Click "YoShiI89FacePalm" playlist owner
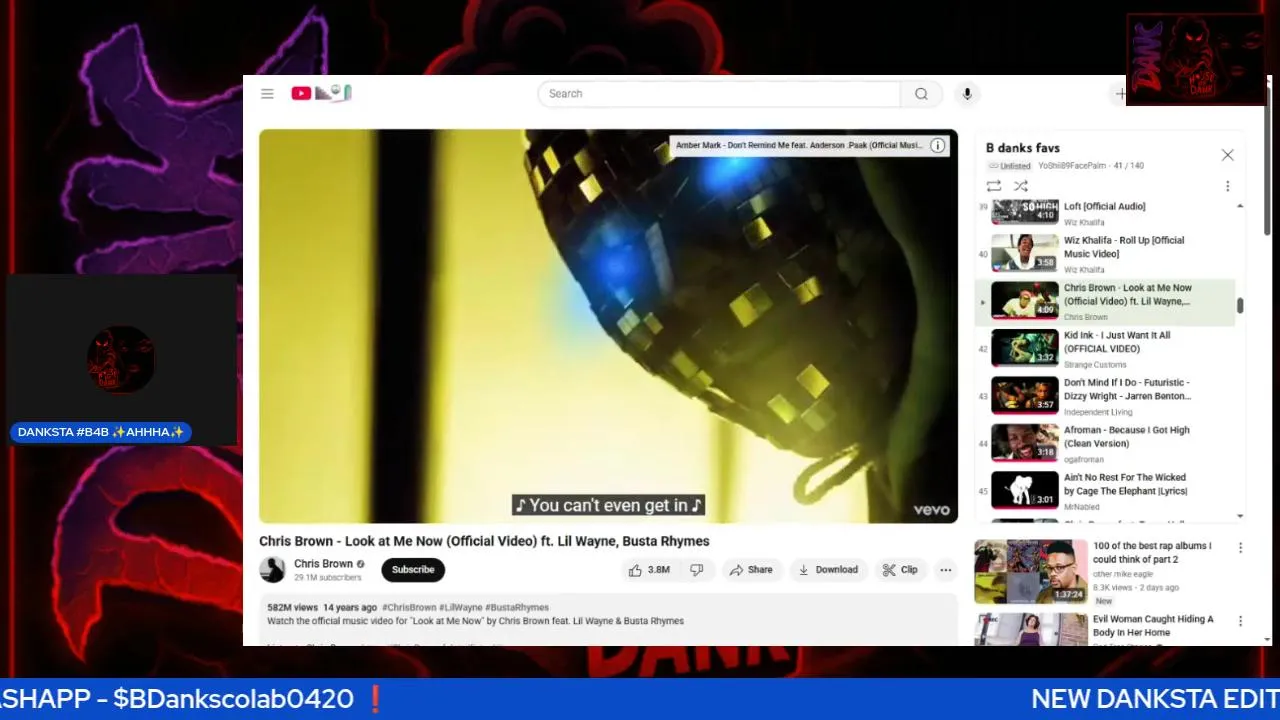 [1073, 166]
